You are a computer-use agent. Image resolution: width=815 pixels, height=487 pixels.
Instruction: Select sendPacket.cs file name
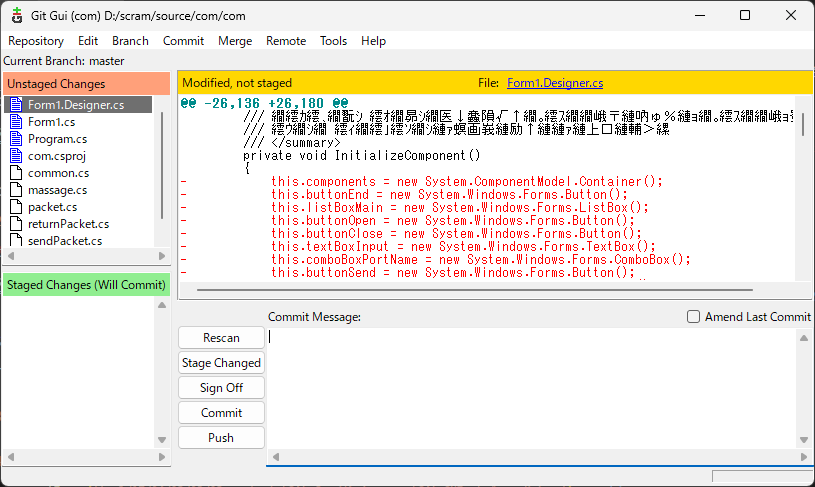(x=65, y=241)
